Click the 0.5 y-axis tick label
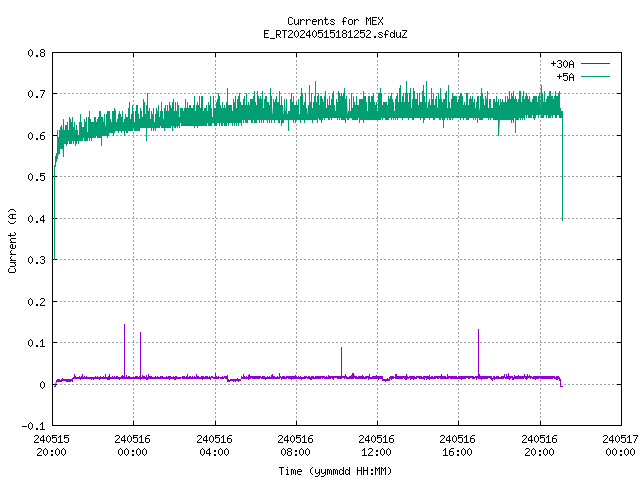Viewport: 640px width, 480px height. (x=37, y=177)
